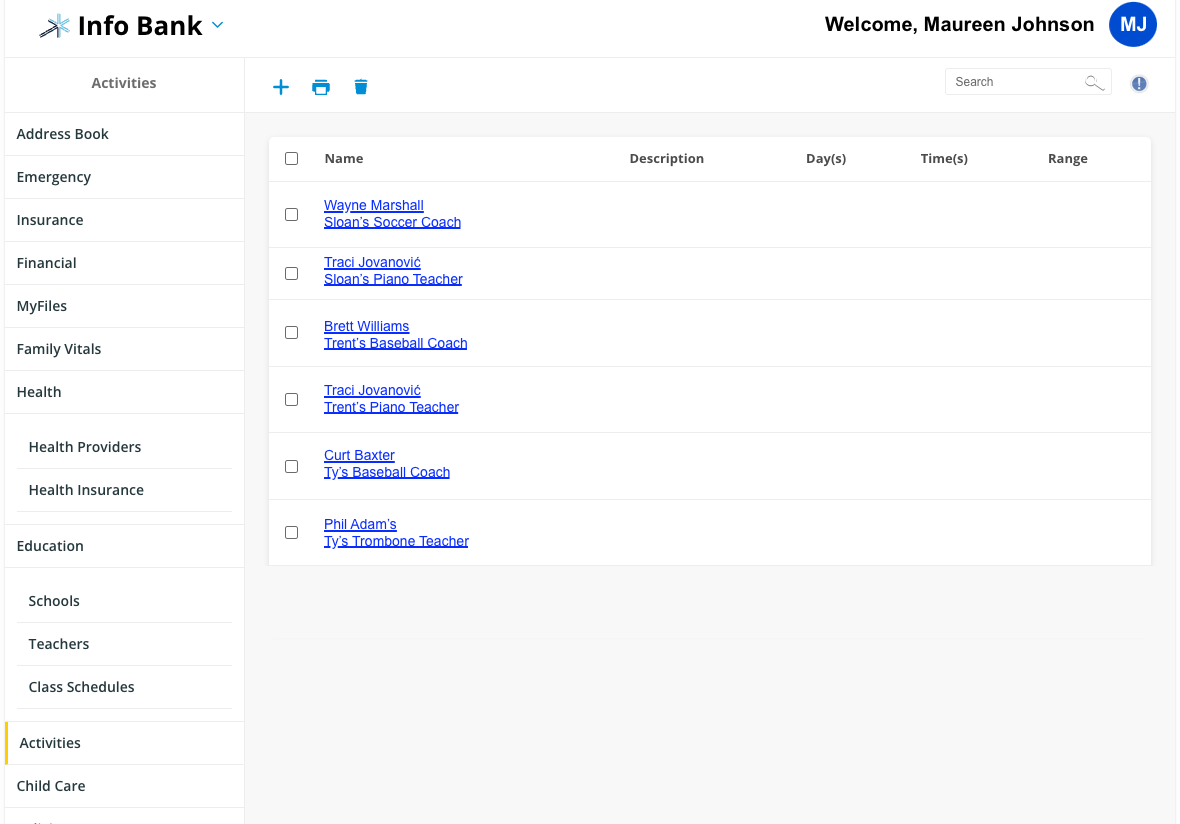The width and height of the screenshot is (1180, 824).
Task: Check the Phil Adam's row checkbox
Action: pyautogui.click(x=291, y=533)
